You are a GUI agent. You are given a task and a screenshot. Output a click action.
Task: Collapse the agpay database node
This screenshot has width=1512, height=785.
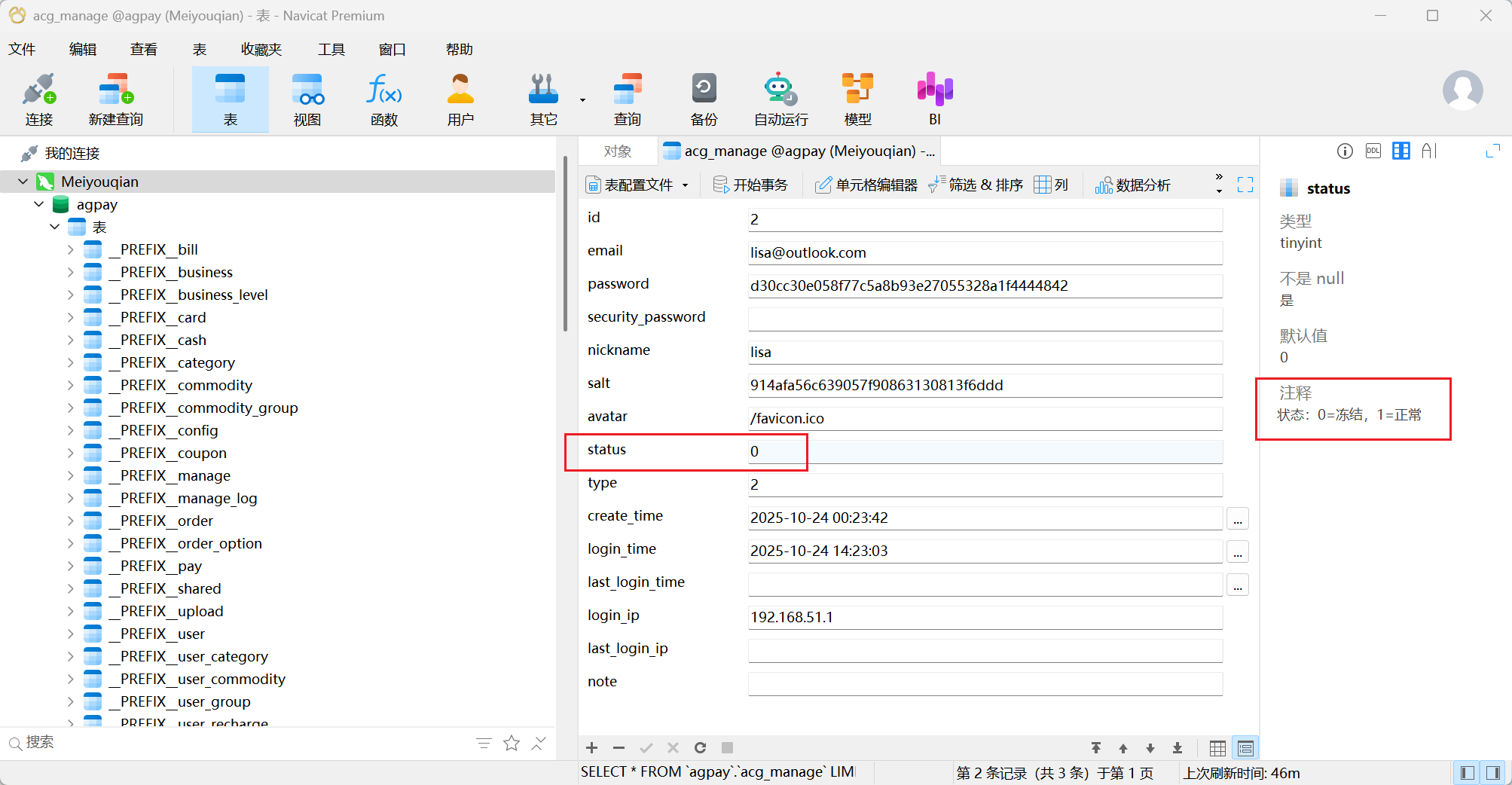39,204
